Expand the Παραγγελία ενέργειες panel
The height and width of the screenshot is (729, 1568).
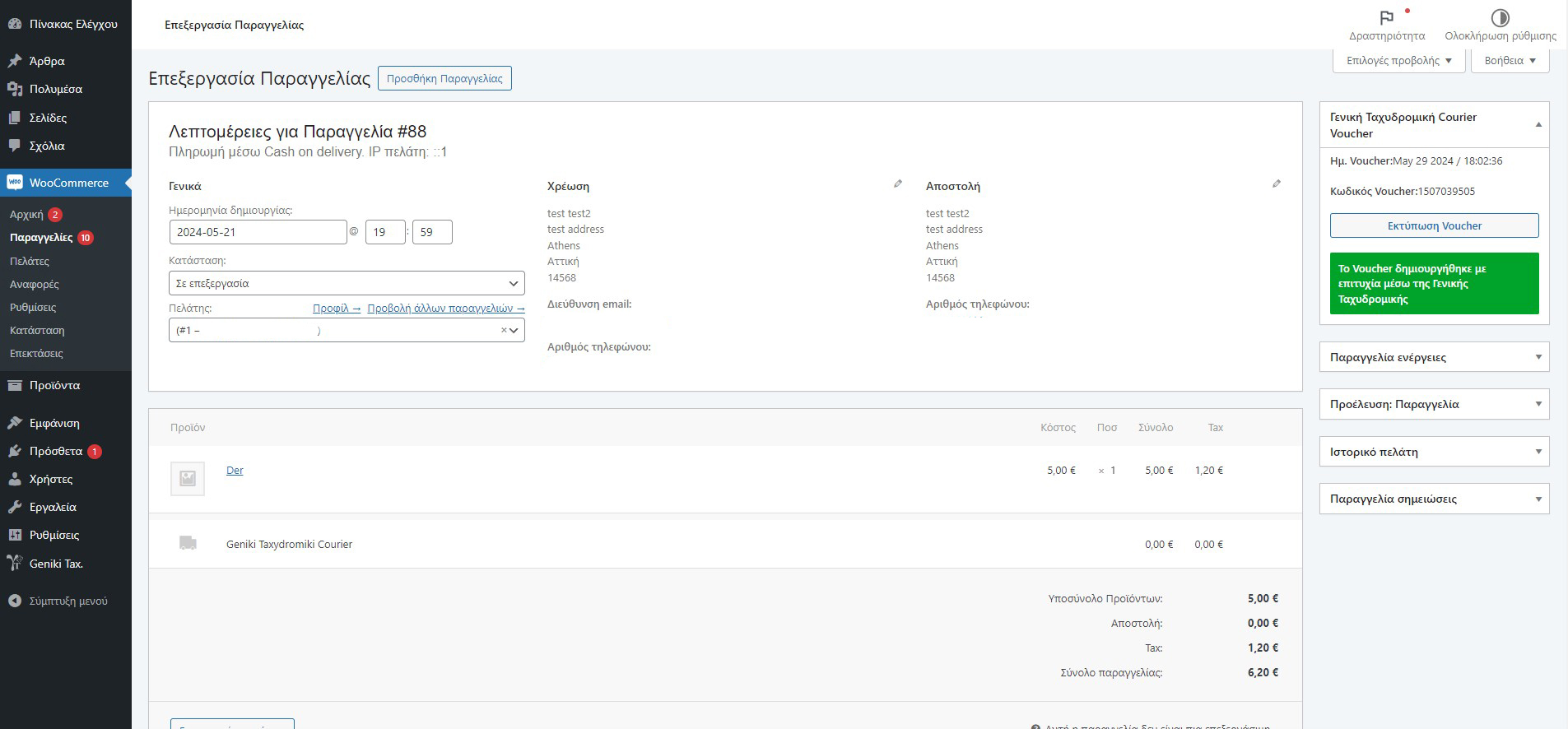(1538, 357)
